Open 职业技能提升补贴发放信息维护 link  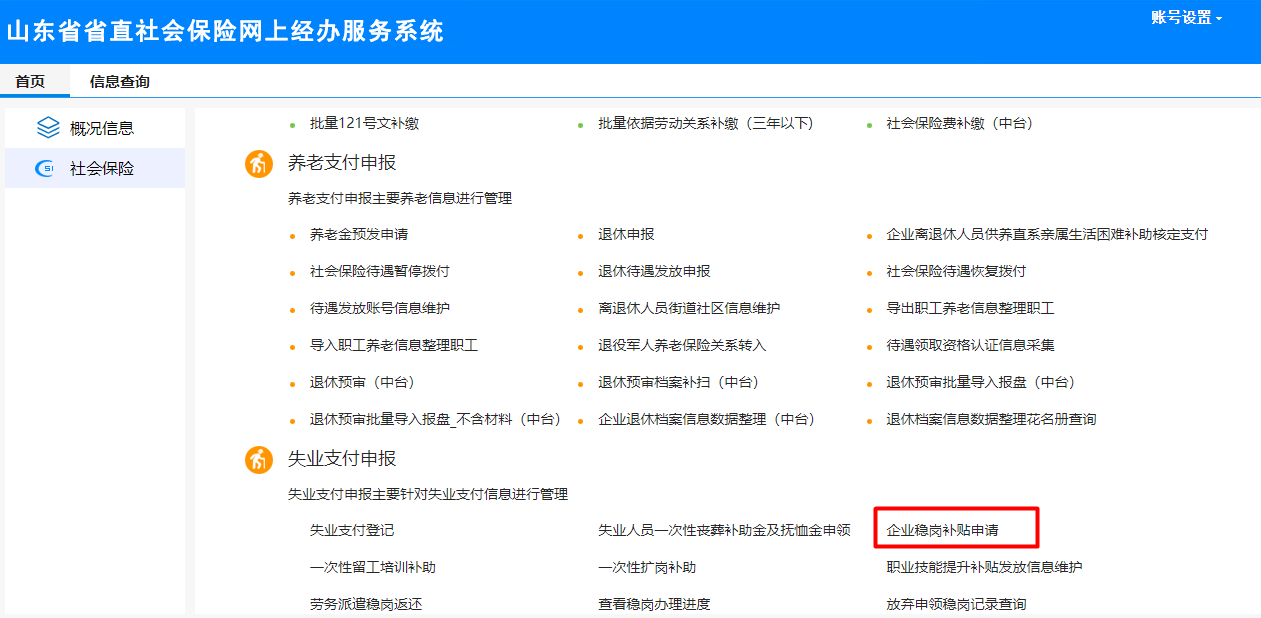coord(984,567)
